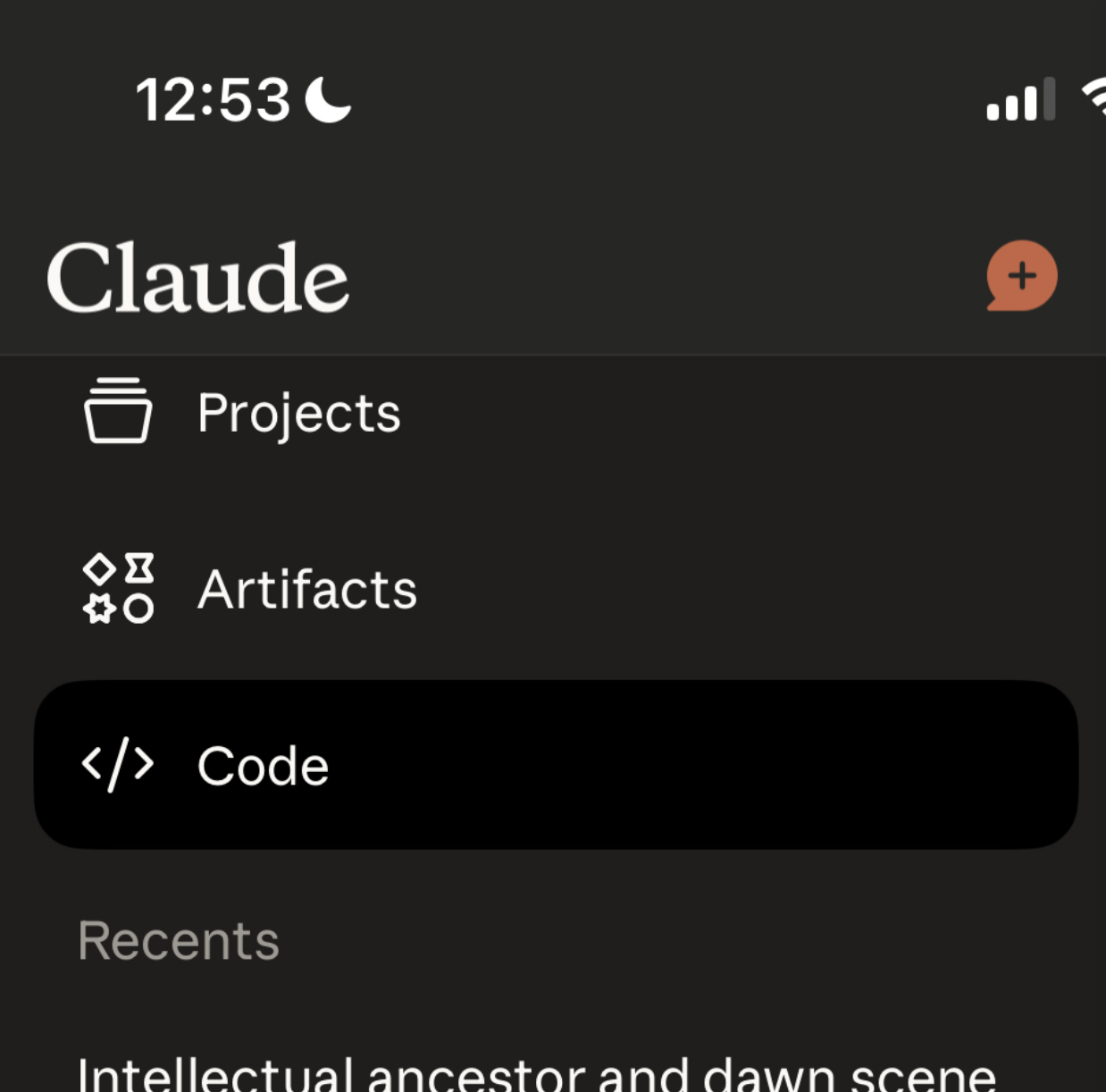This screenshot has width=1106, height=1092.
Task: Click the Recents section header
Action: pyautogui.click(x=179, y=941)
